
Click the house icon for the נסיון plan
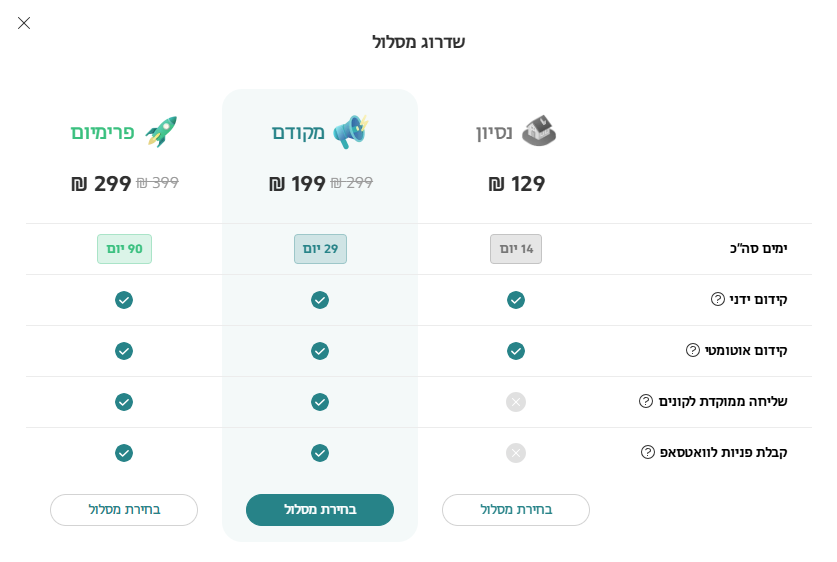539,131
